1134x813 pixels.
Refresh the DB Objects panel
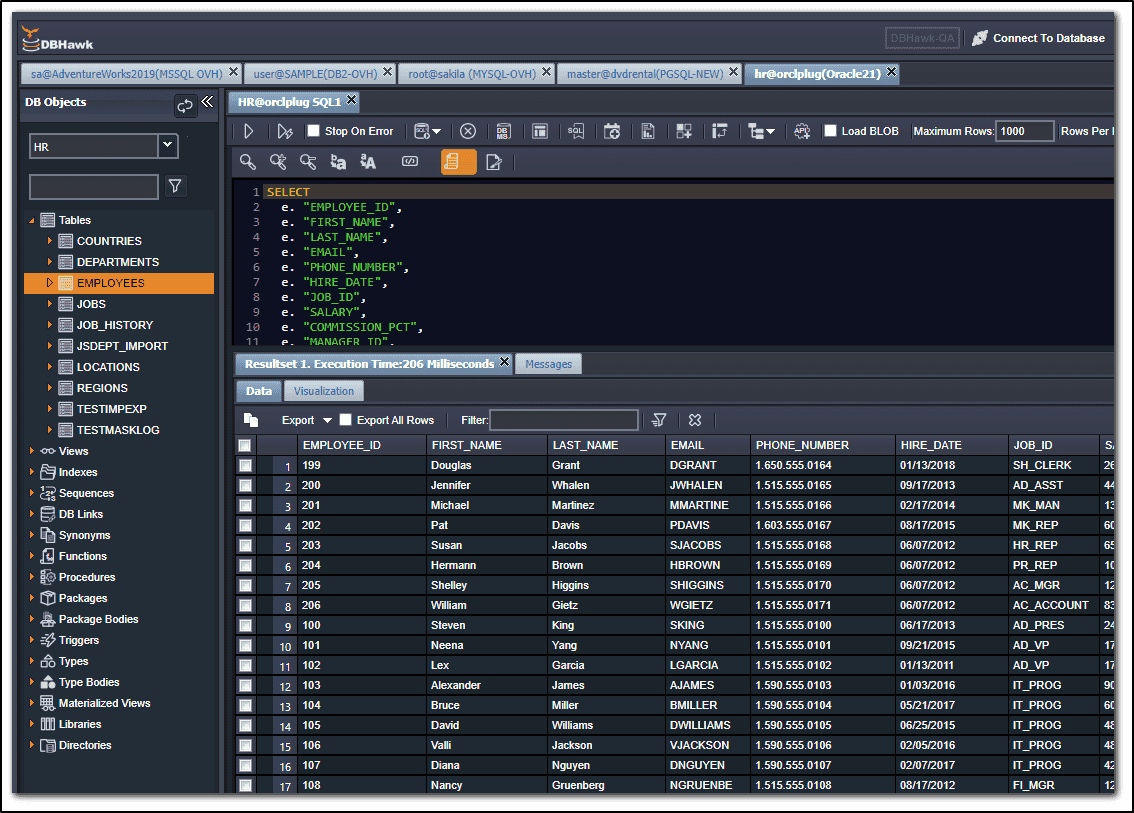tap(185, 104)
